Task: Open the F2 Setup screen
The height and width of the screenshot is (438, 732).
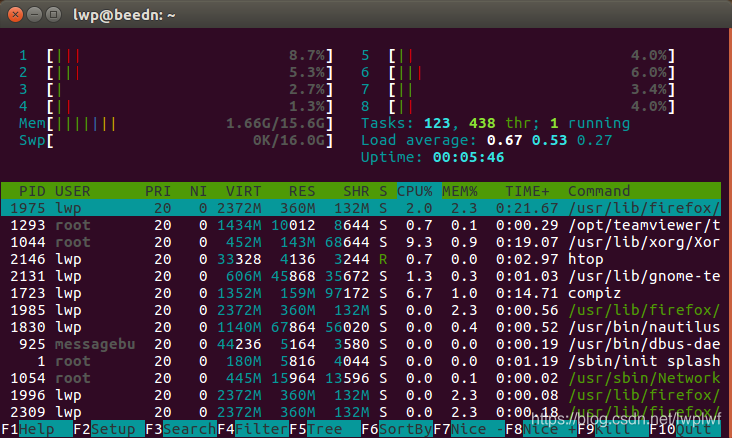Action: tap(109, 429)
